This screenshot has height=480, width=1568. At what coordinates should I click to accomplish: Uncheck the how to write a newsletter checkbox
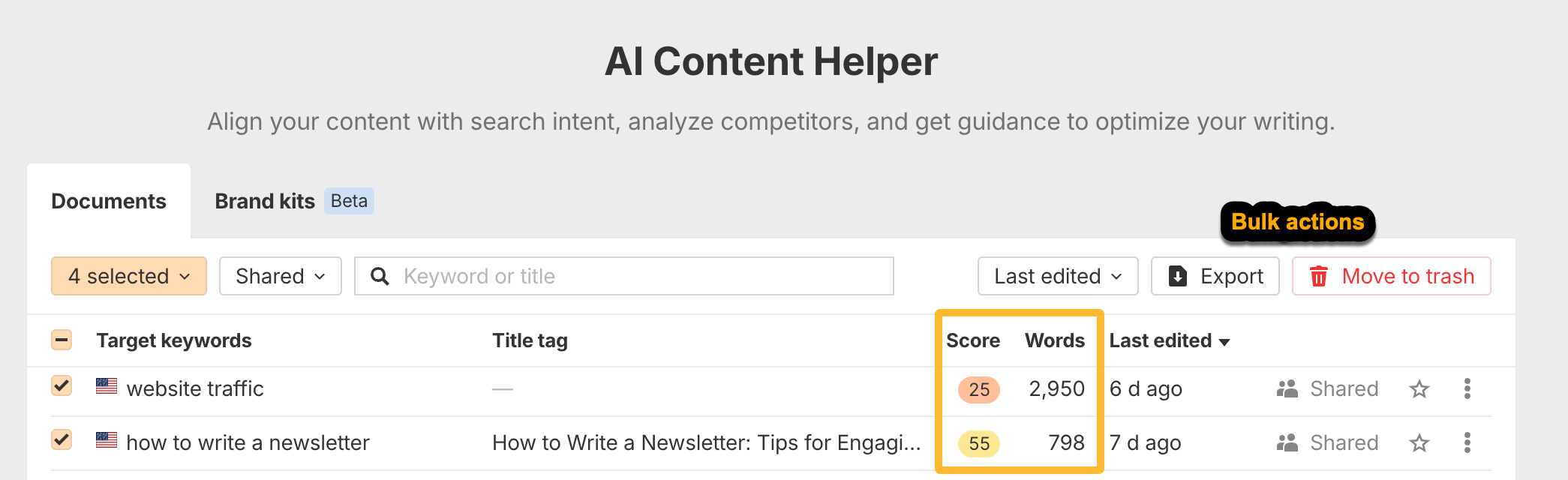tap(62, 439)
